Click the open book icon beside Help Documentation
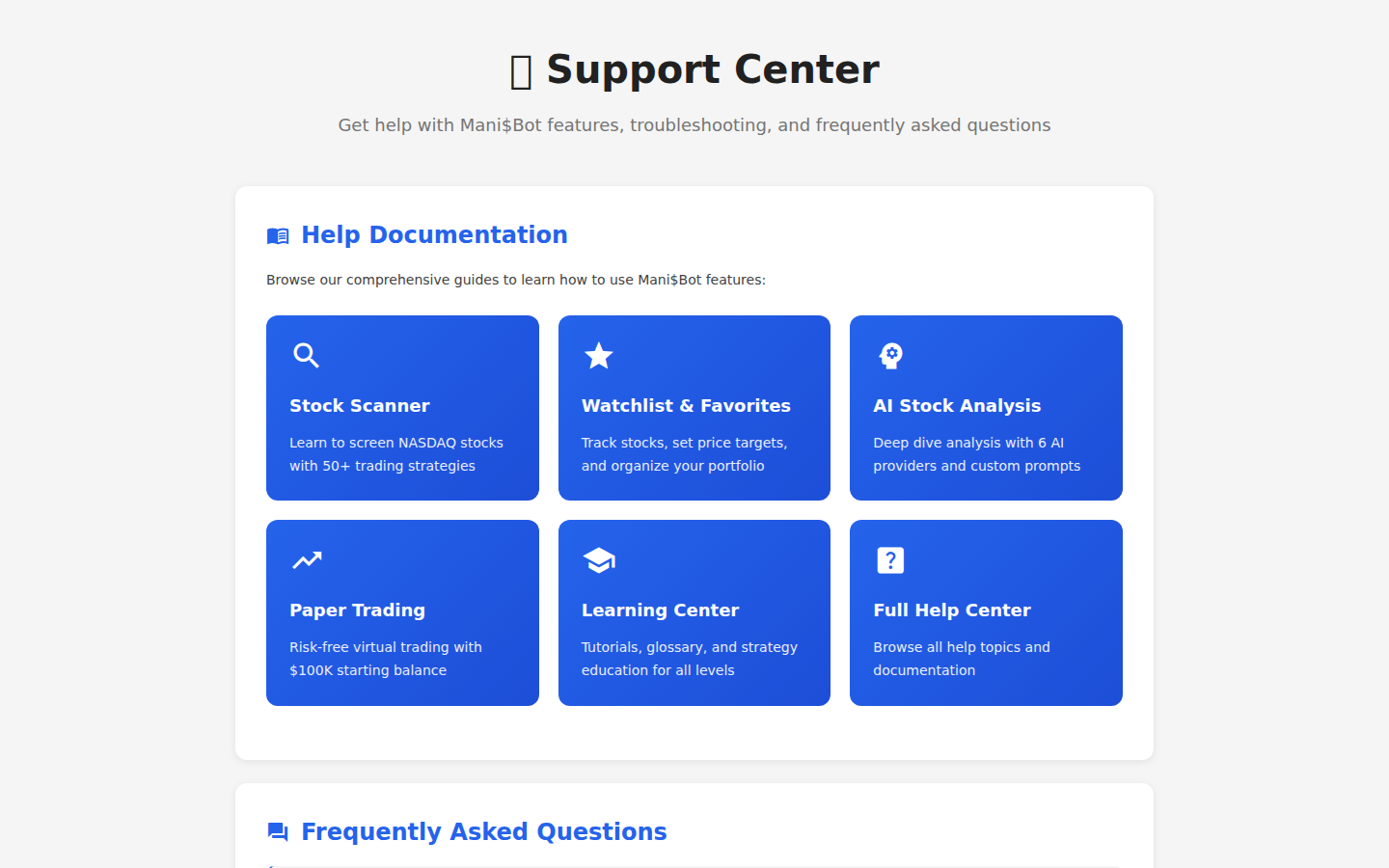1389x868 pixels. pyautogui.click(x=278, y=234)
